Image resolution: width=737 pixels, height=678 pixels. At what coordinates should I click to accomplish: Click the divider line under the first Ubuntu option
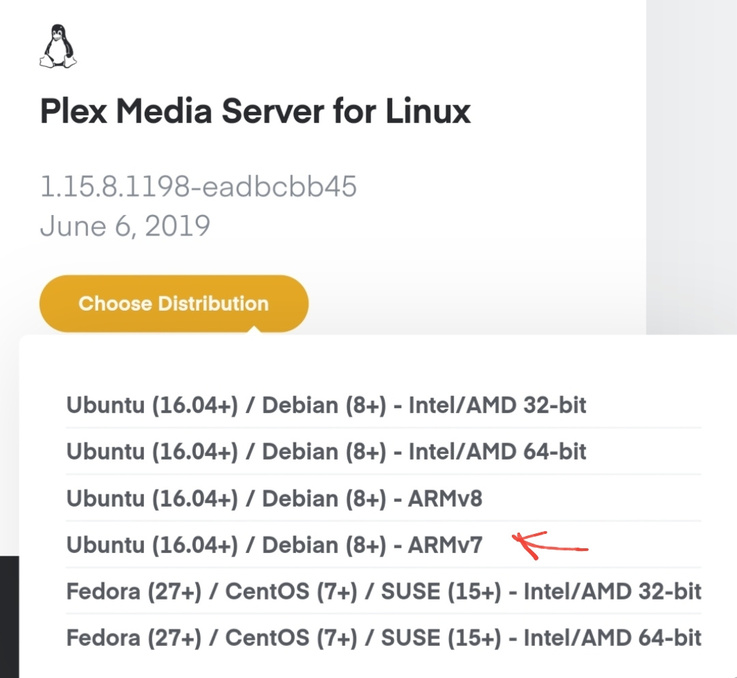click(384, 429)
